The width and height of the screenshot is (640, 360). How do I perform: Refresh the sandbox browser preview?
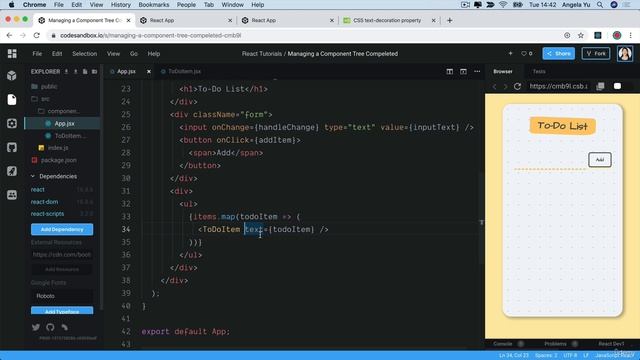[x=518, y=86]
